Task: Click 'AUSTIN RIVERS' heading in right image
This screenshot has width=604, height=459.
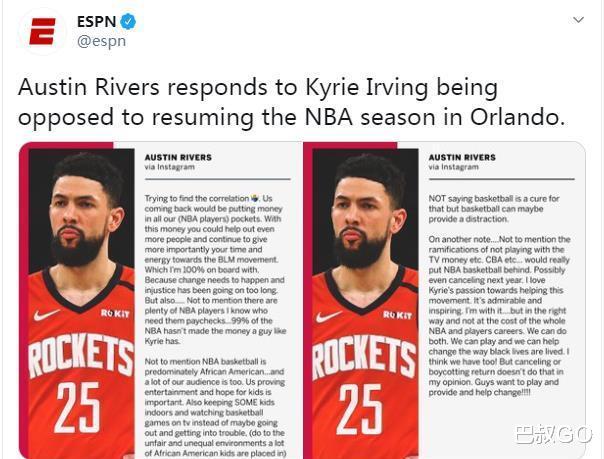Action: point(462,157)
